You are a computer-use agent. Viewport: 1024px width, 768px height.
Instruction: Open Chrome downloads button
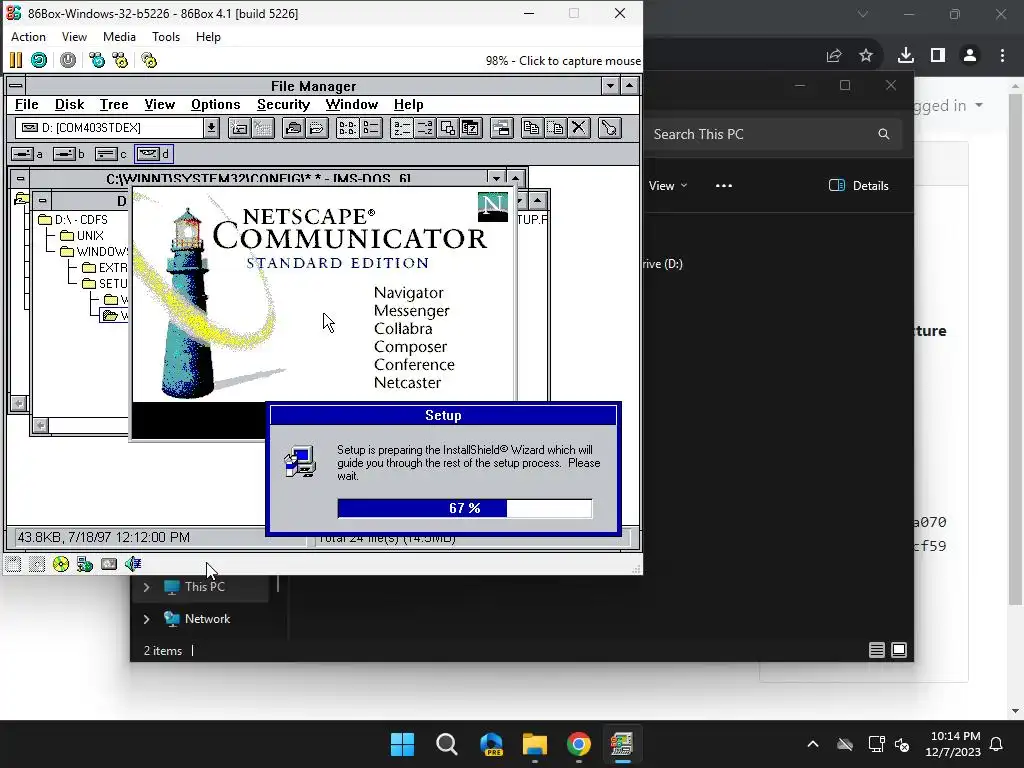pos(905,56)
